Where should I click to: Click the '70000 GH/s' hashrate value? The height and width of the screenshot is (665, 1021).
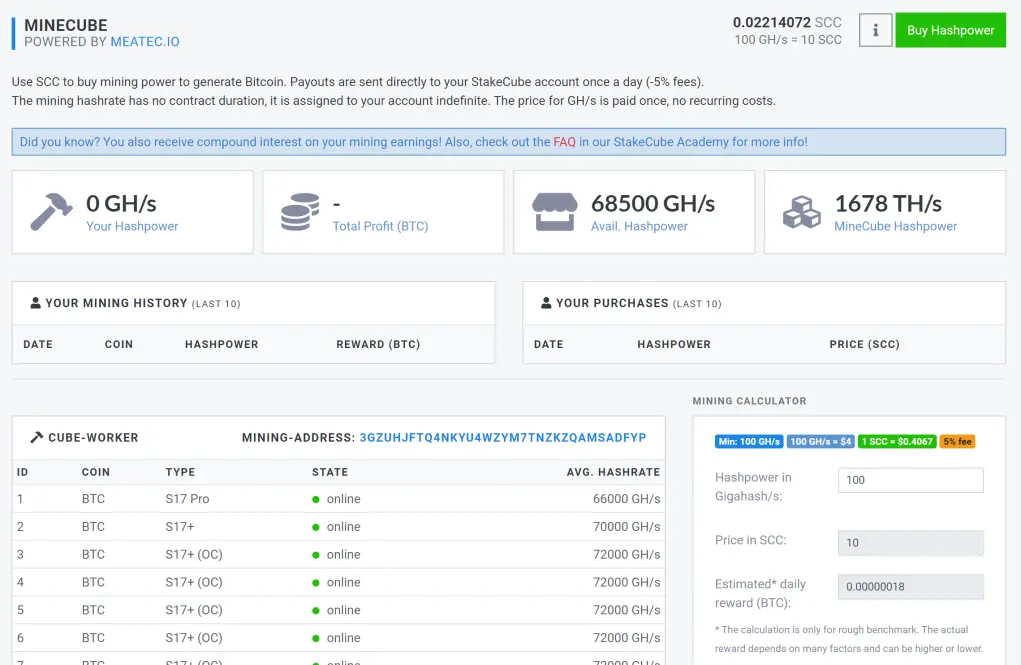pos(626,526)
